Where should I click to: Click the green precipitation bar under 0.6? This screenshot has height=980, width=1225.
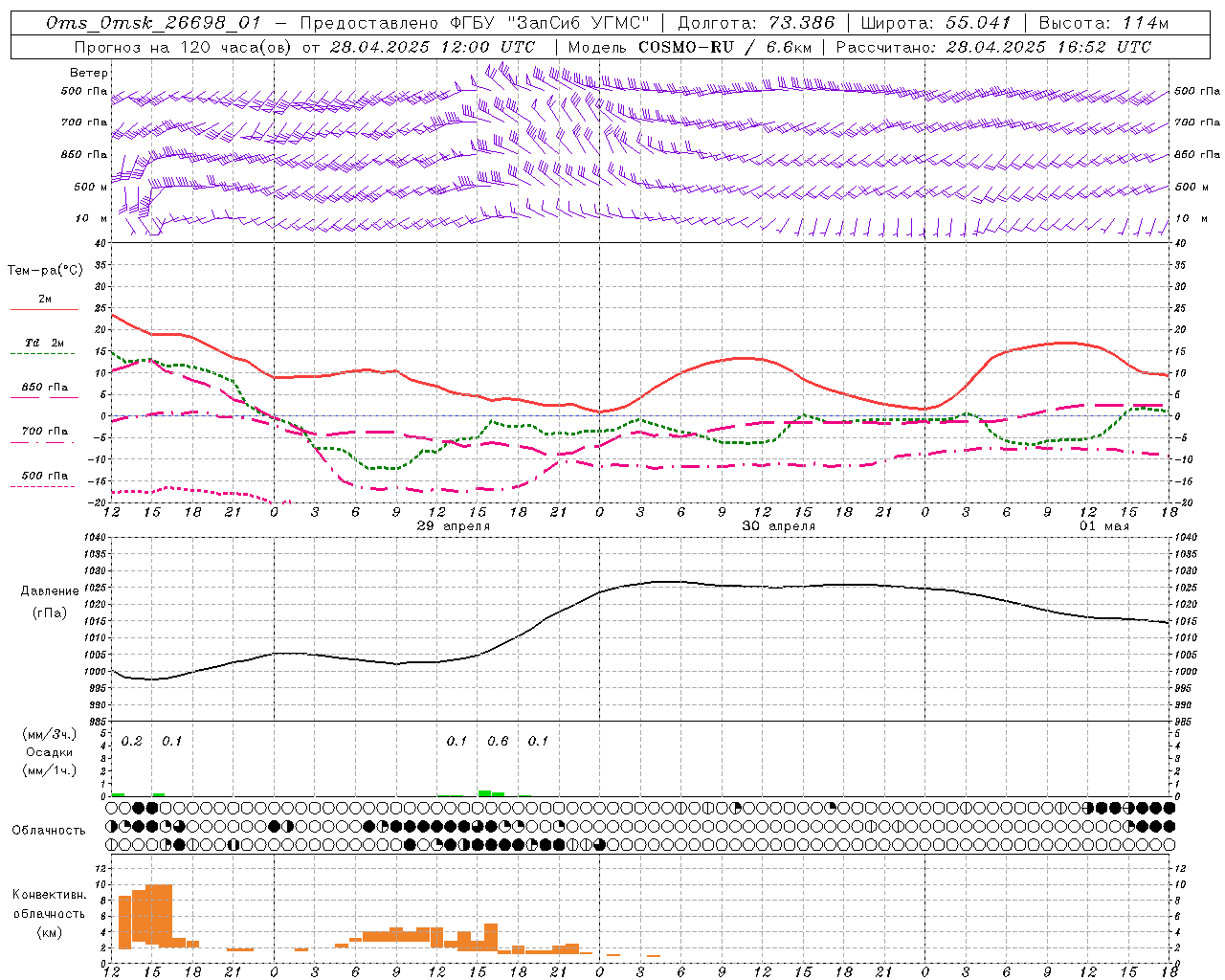click(x=485, y=792)
